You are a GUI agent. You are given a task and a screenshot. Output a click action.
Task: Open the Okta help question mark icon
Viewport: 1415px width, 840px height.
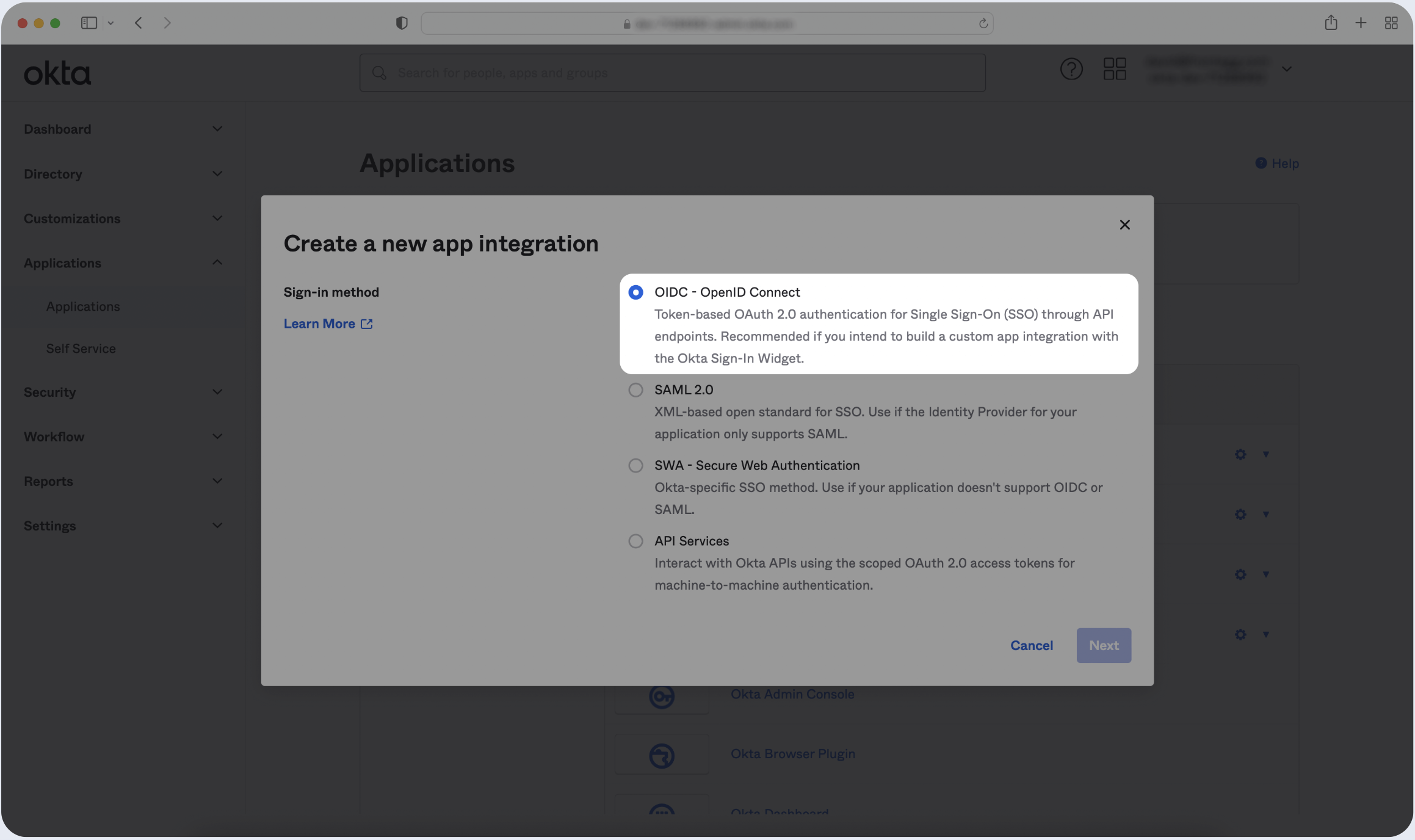[x=1071, y=69]
